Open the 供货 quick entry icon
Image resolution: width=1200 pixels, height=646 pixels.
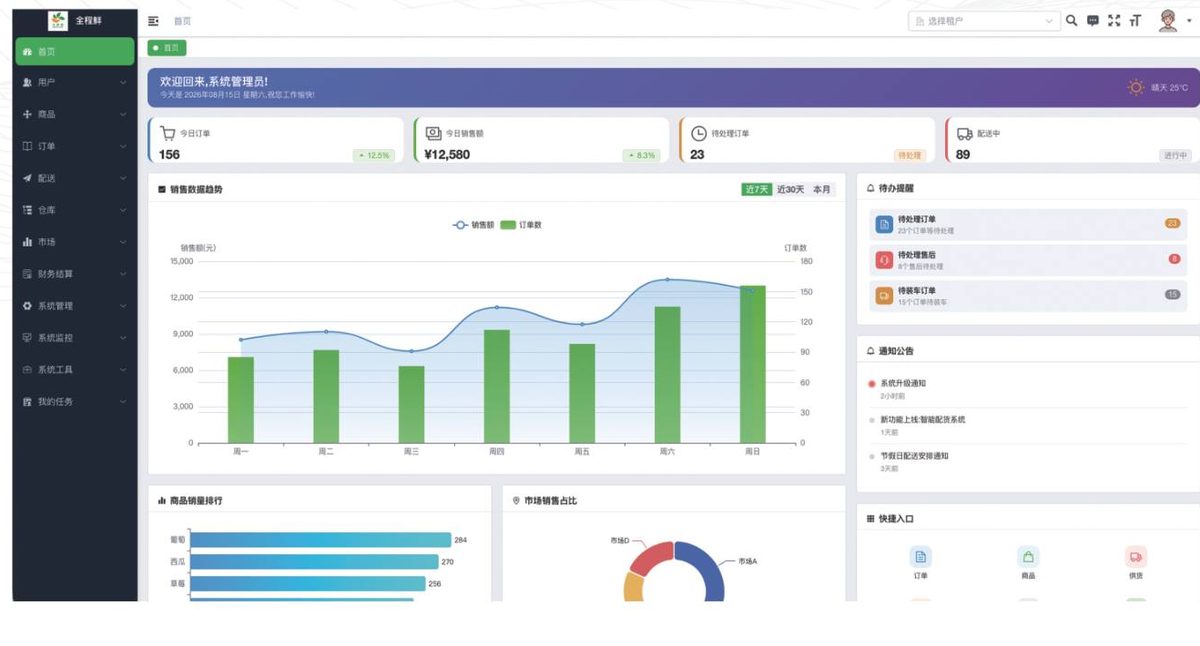pos(1135,557)
